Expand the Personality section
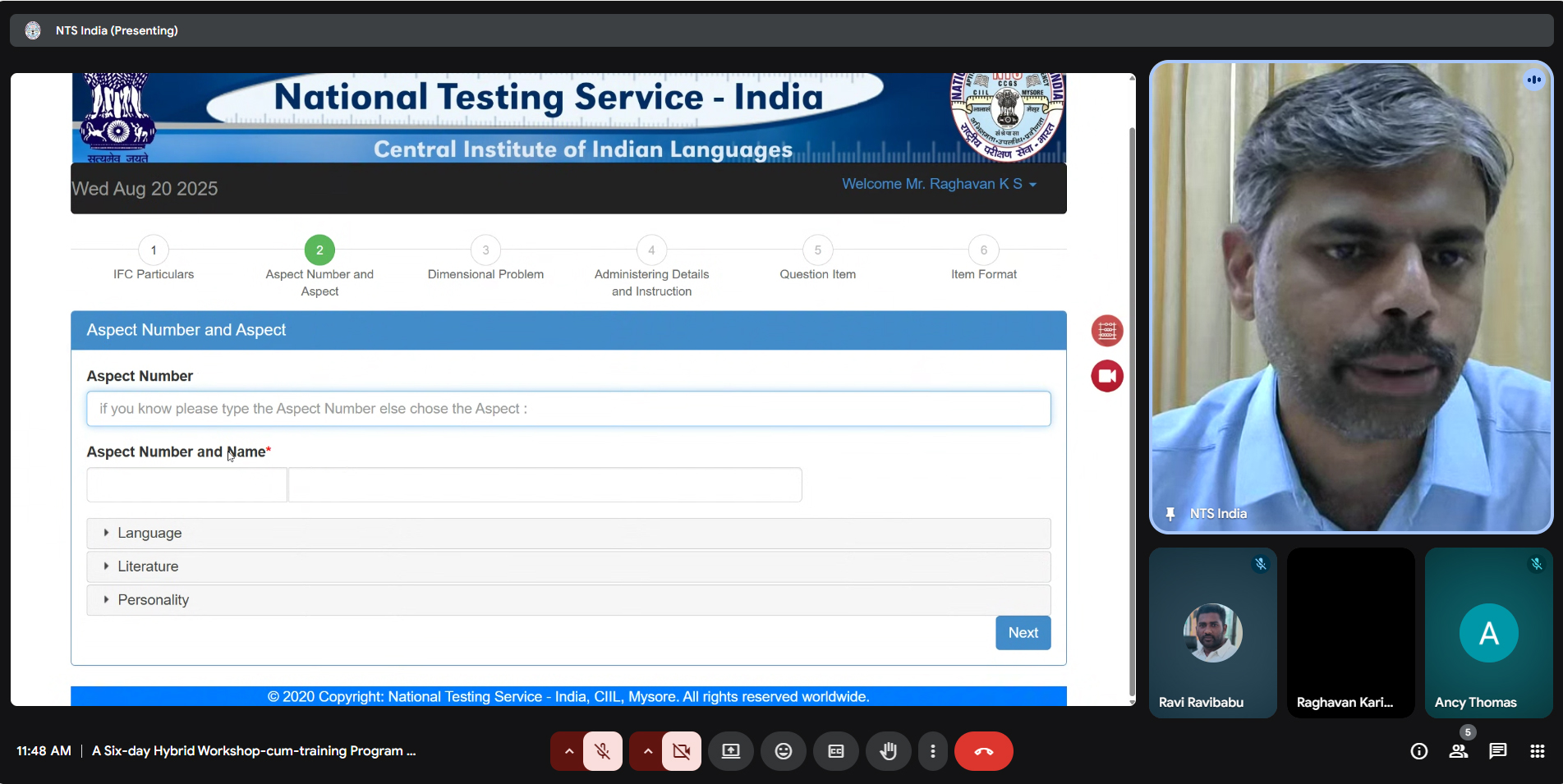 [x=568, y=600]
